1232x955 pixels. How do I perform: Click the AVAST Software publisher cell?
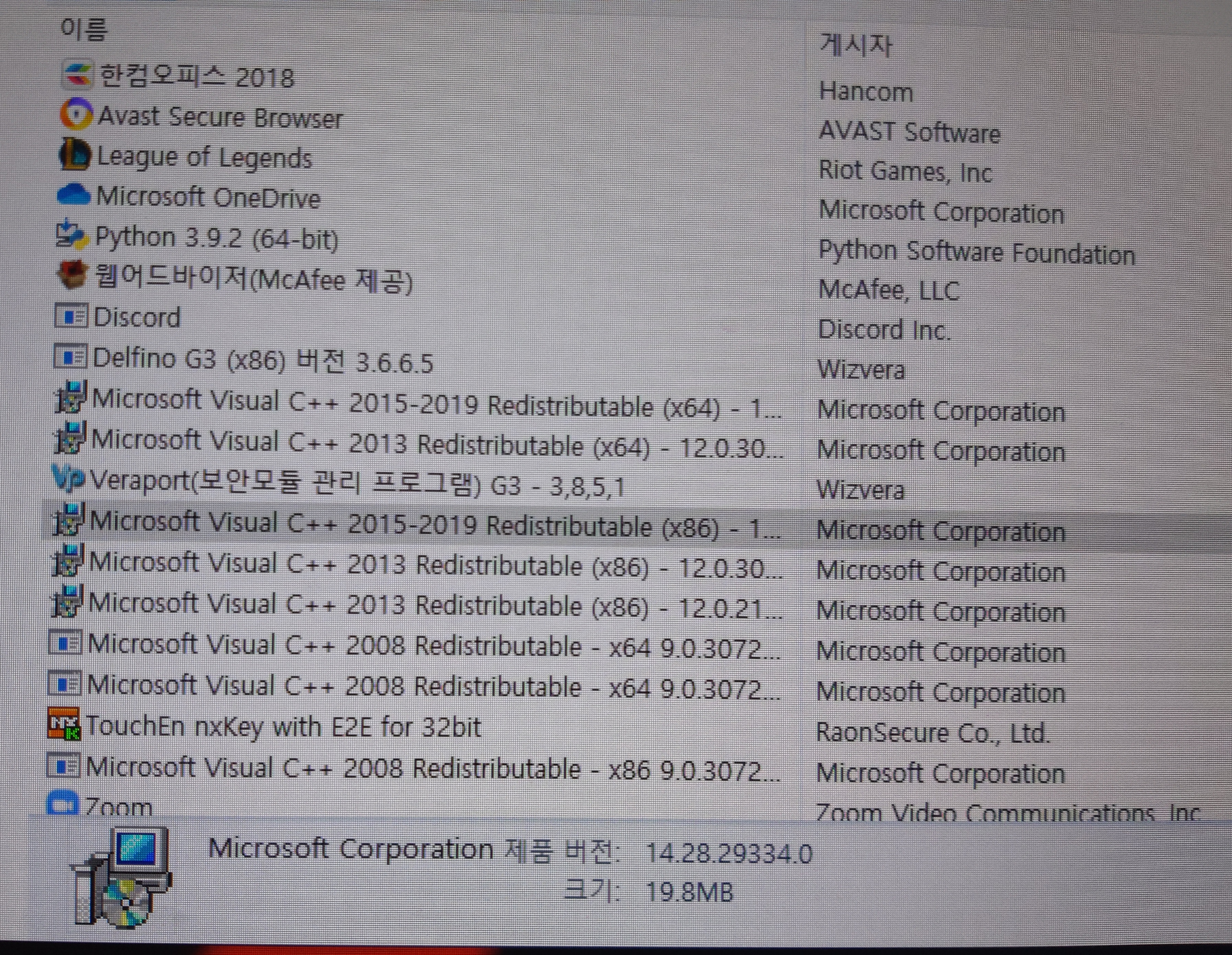[x=909, y=132]
